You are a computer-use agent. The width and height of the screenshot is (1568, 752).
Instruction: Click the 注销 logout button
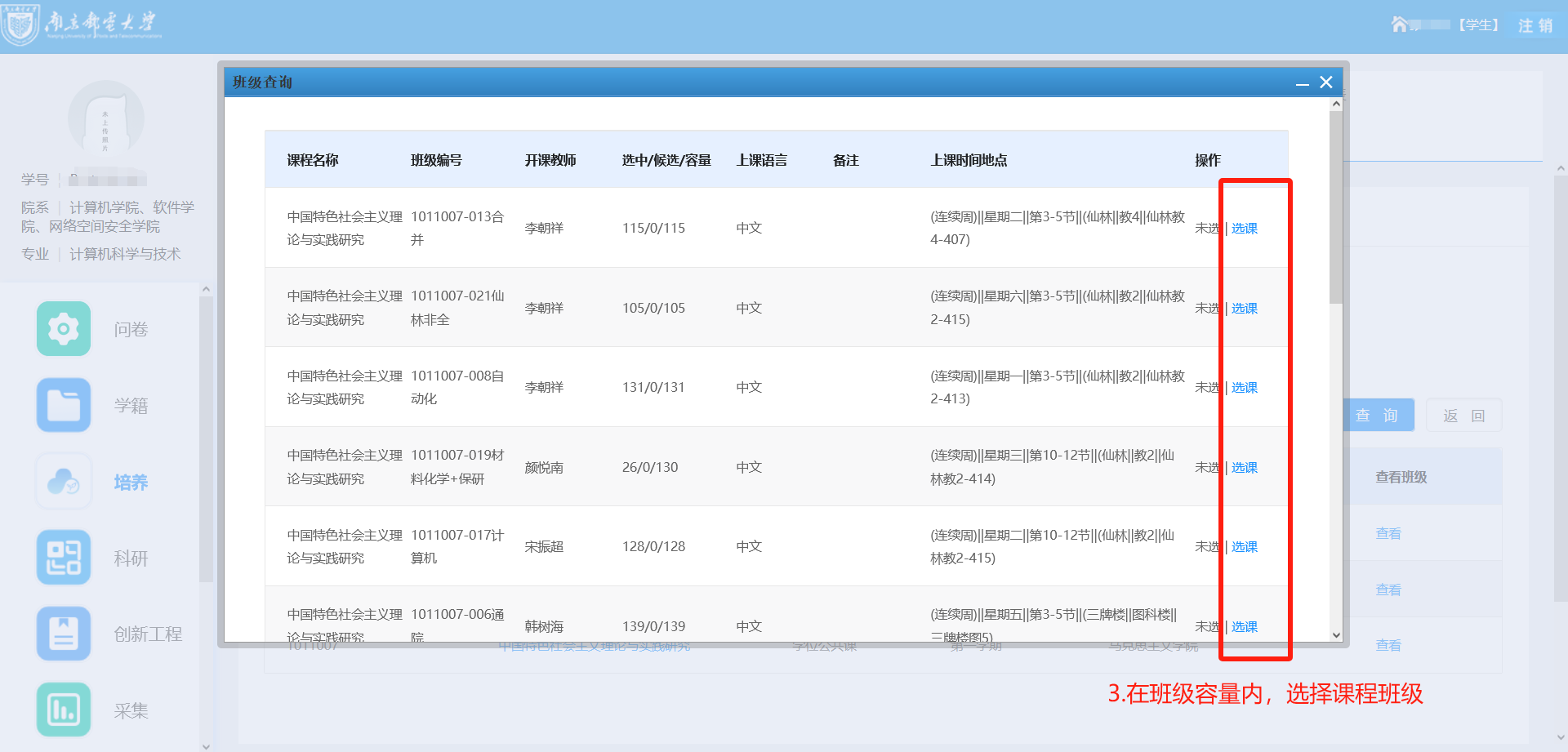[1535, 25]
